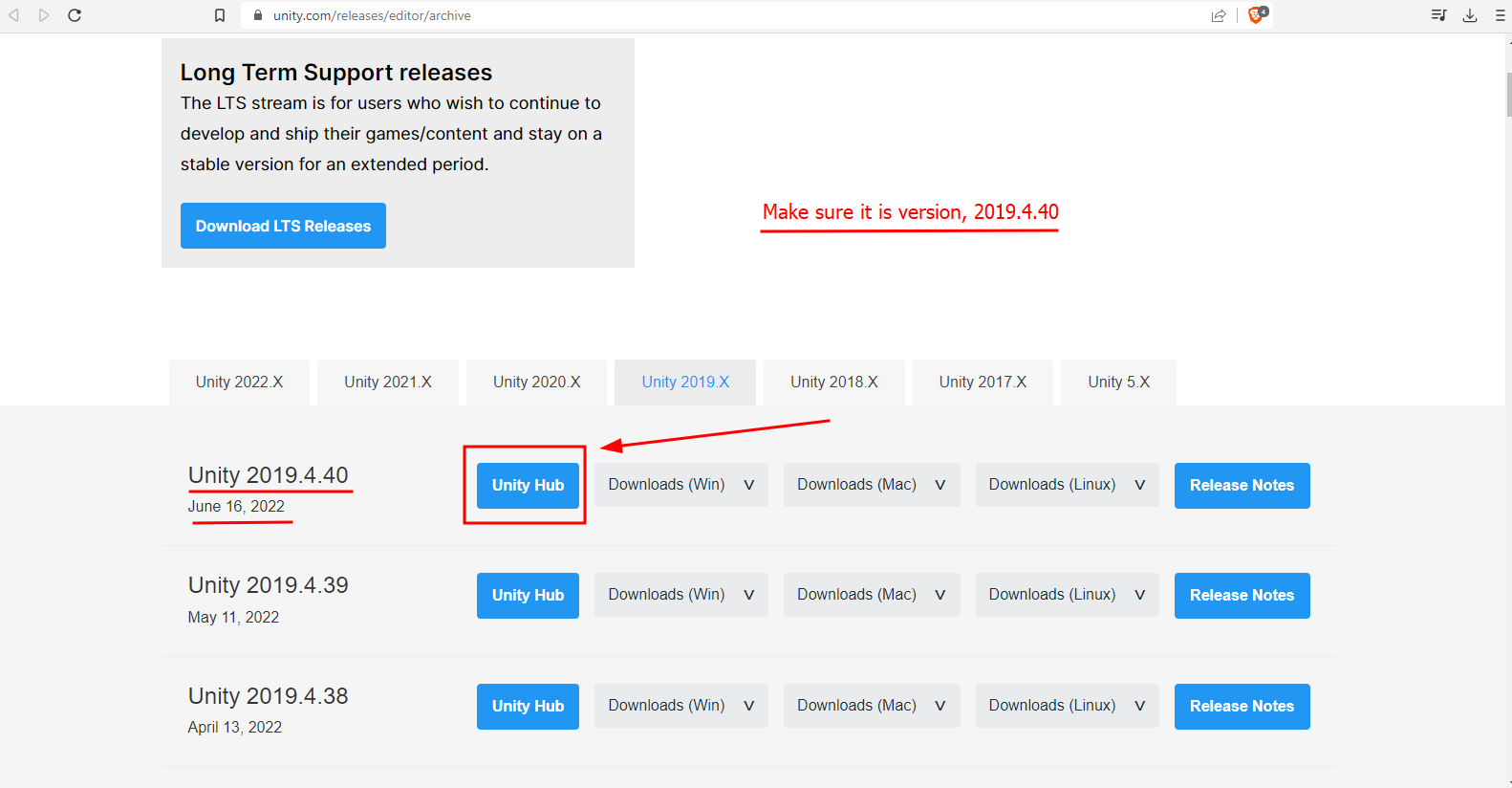
Task: Switch to the Unity 2017.X tab
Action: point(983,383)
